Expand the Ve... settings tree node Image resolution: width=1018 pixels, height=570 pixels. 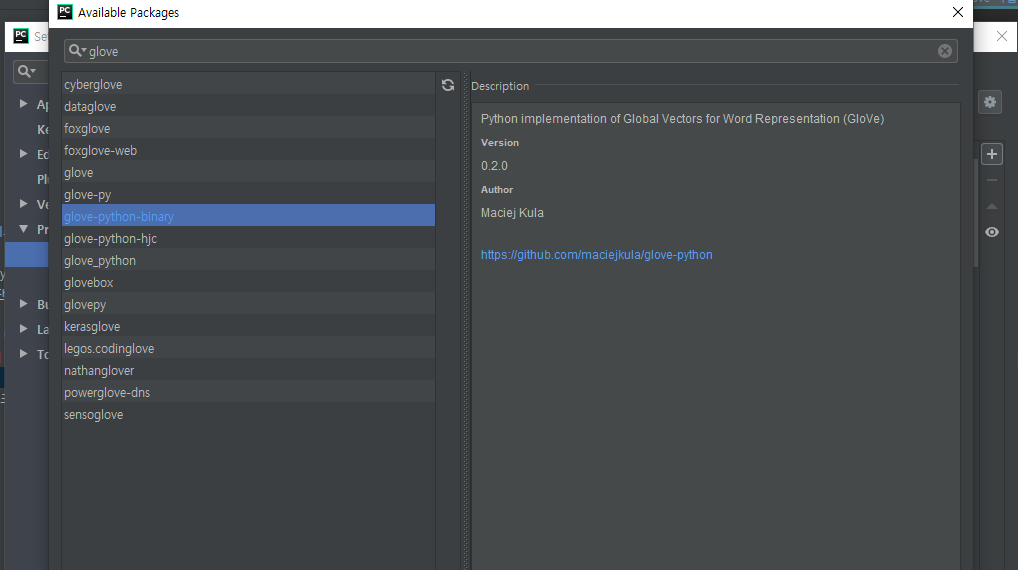pyautogui.click(x=23, y=204)
